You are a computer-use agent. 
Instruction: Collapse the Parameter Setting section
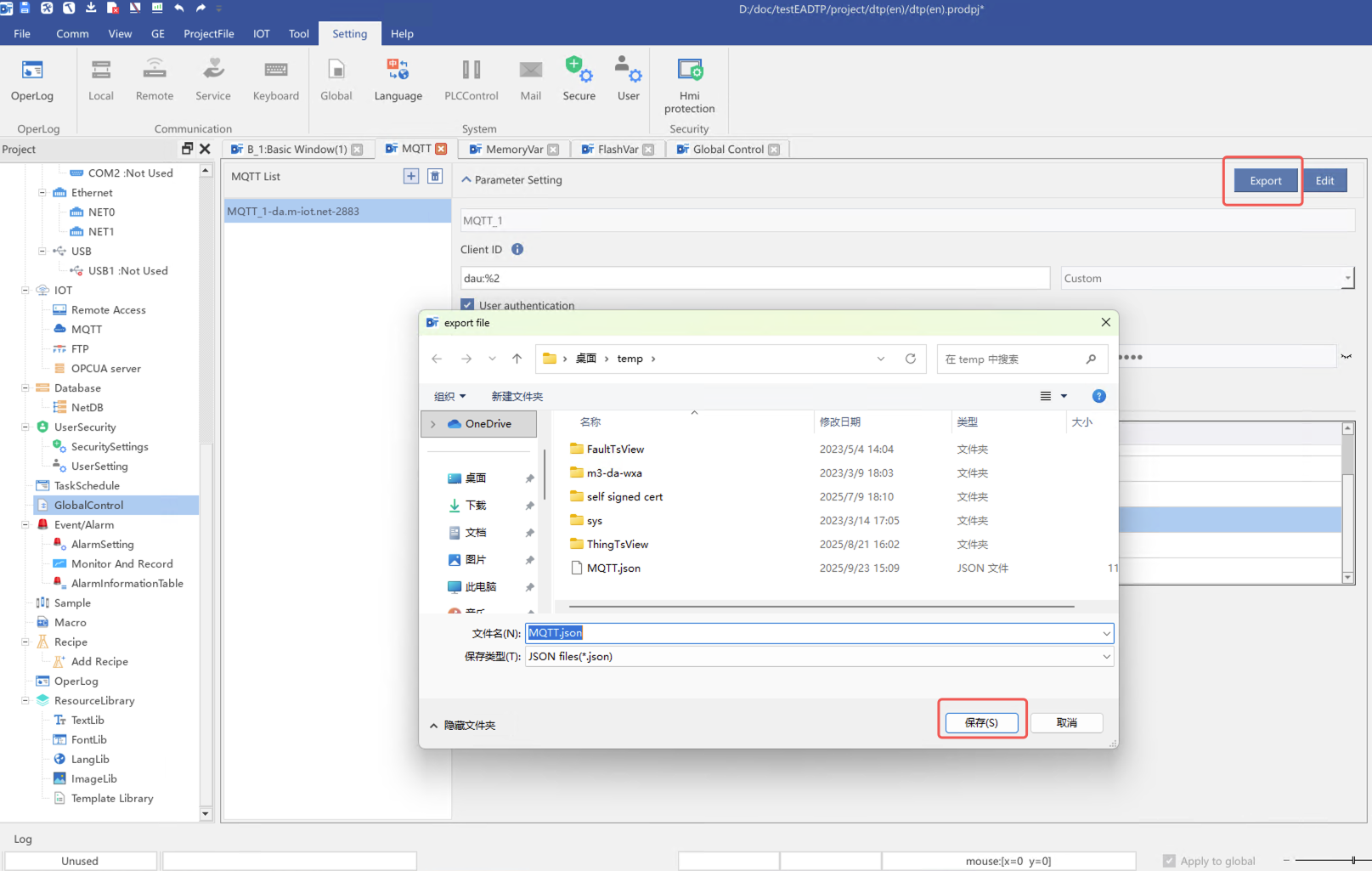point(466,180)
